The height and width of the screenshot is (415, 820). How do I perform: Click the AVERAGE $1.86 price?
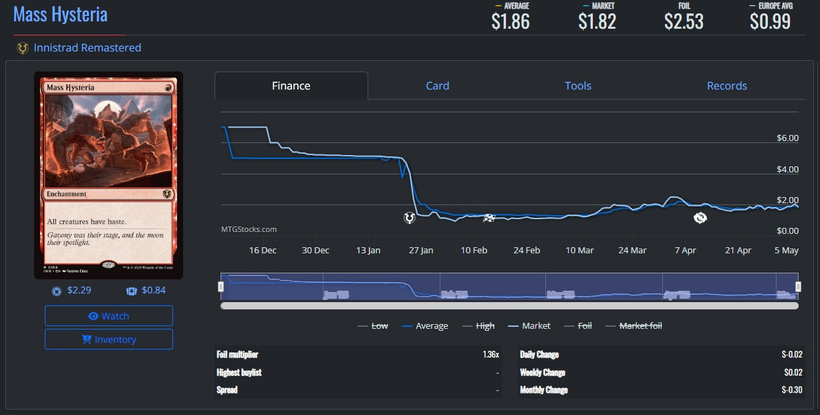[x=510, y=17]
